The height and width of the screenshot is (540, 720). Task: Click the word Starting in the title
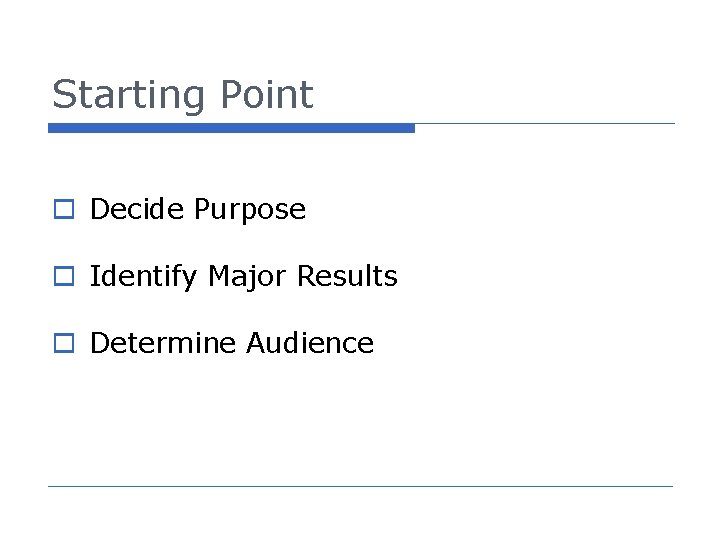tap(128, 96)
